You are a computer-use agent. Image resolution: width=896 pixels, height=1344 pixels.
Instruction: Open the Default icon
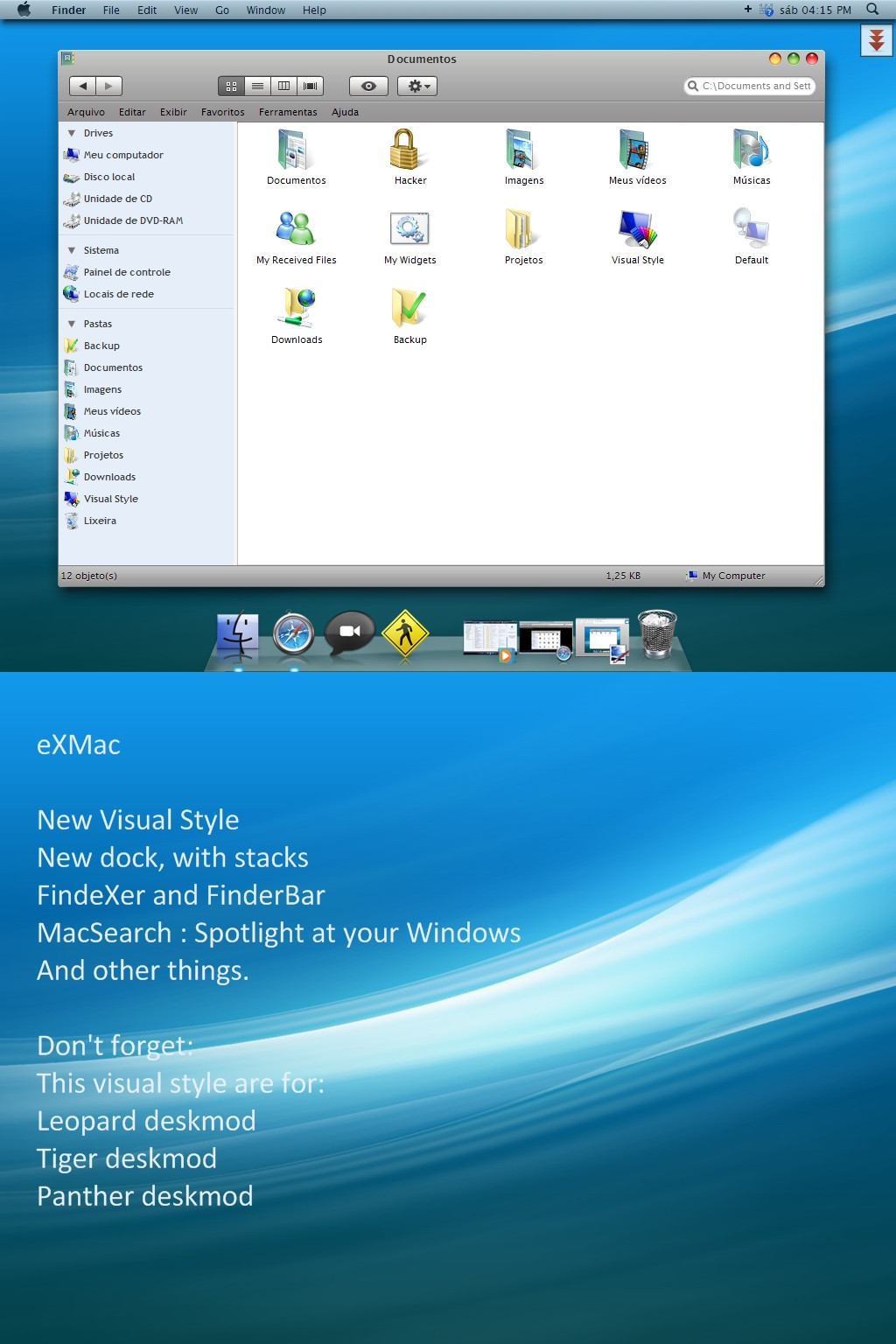click(751, 227)
